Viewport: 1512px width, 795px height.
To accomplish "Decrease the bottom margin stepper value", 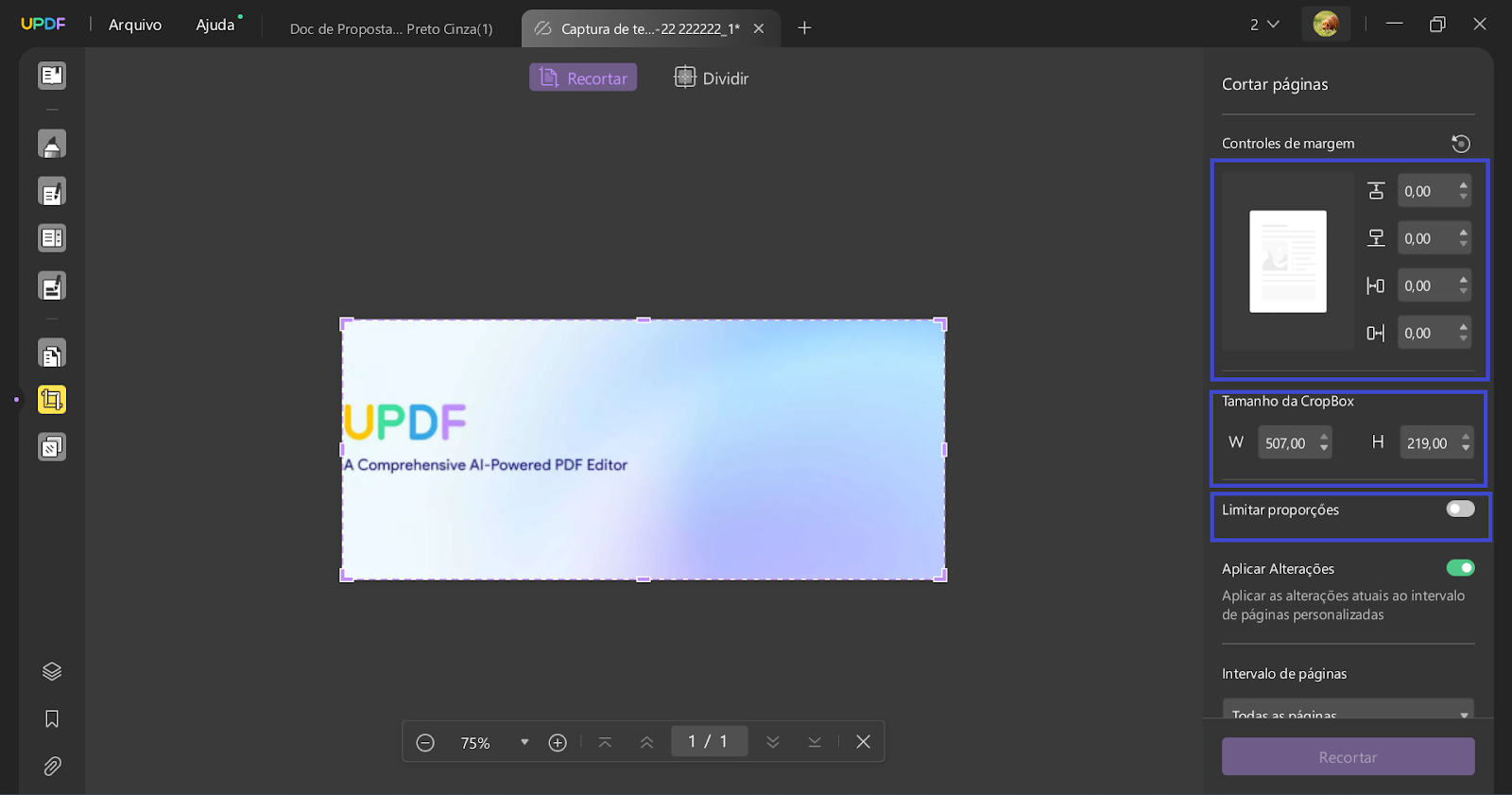I will point(1464,244).
